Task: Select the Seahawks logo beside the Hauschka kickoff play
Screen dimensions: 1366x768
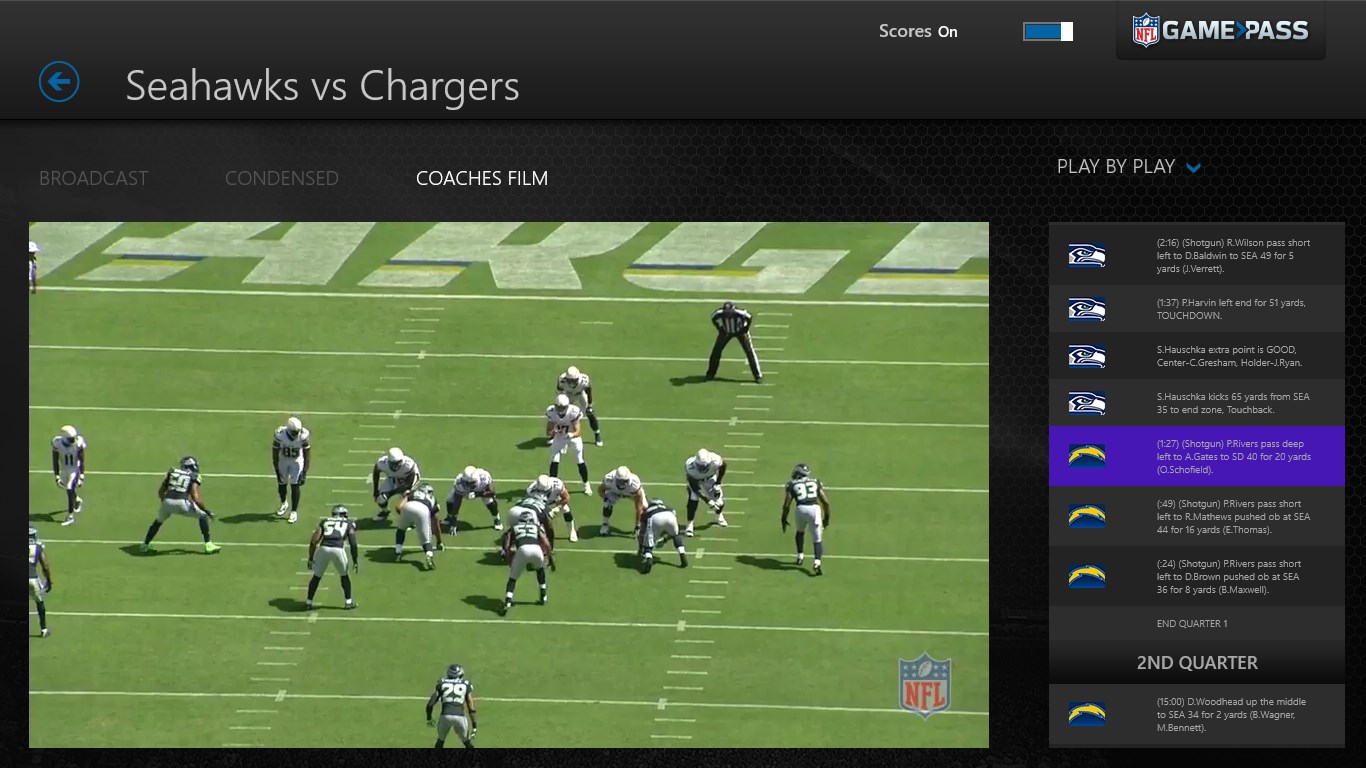Action: pos(1087,401)
